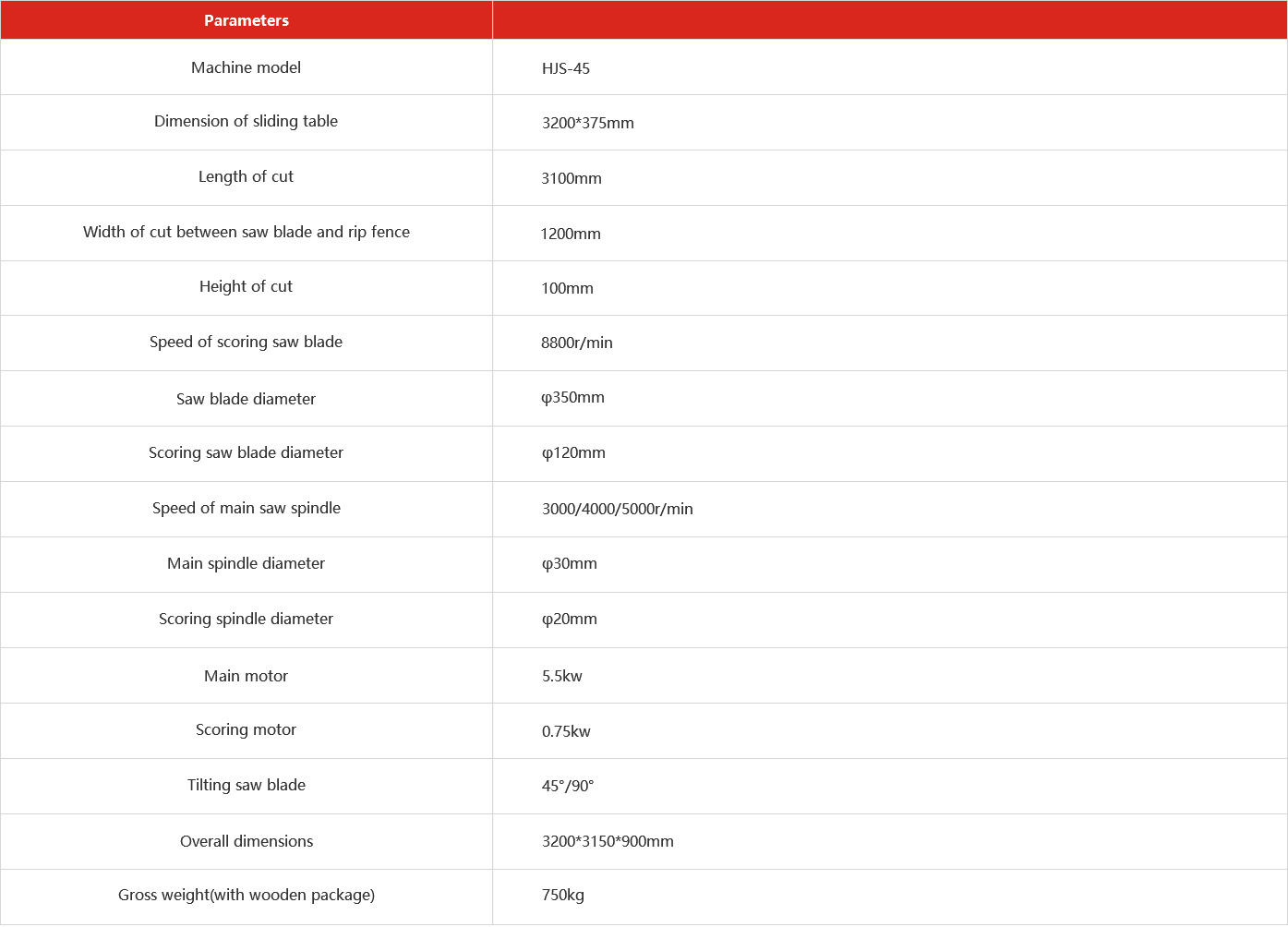Click the Saw blade diameter label

tap(246, 399)
